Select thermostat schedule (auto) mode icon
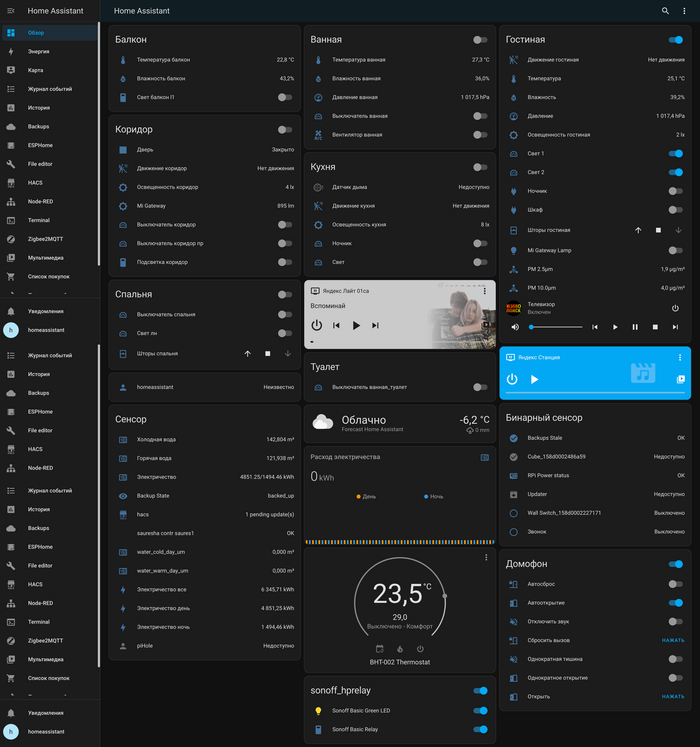 pyautogui.click(x=379, y=649)
